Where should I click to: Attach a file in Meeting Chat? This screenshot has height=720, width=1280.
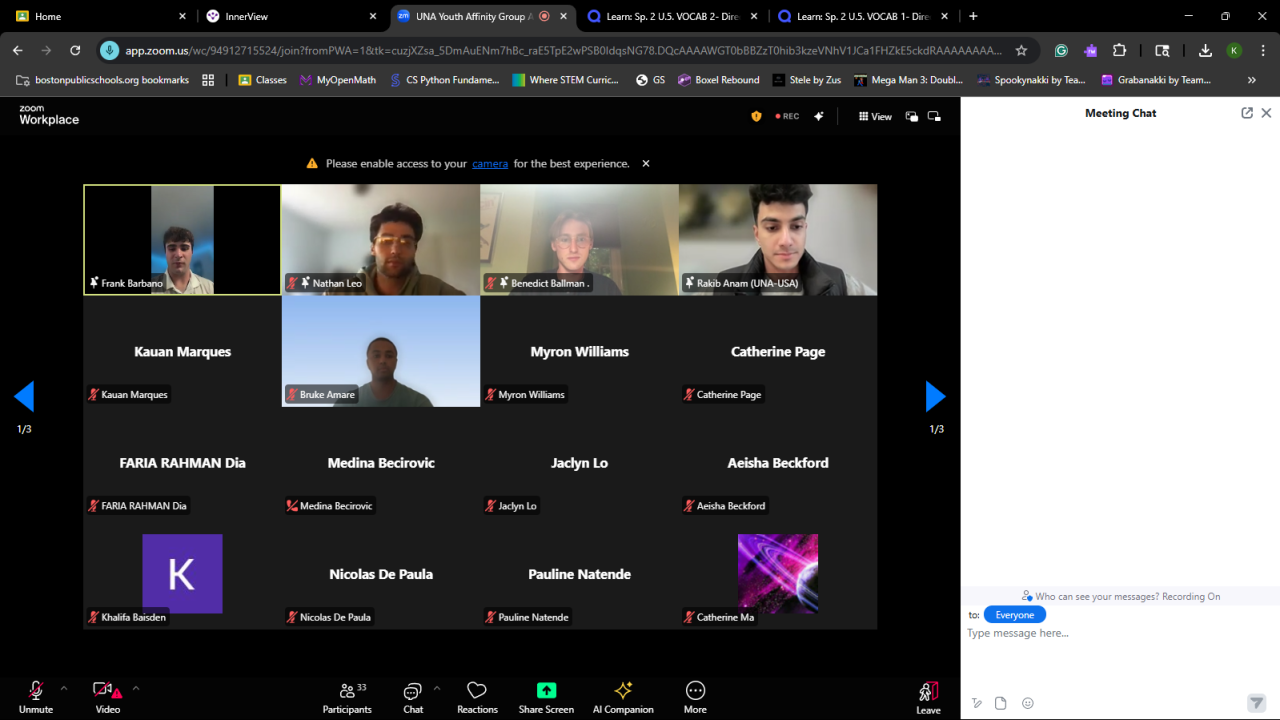click(x=1001, y=703)
